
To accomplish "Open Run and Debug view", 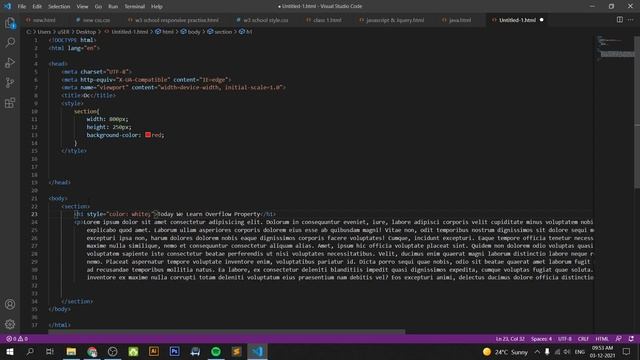I will click(10, 62).
